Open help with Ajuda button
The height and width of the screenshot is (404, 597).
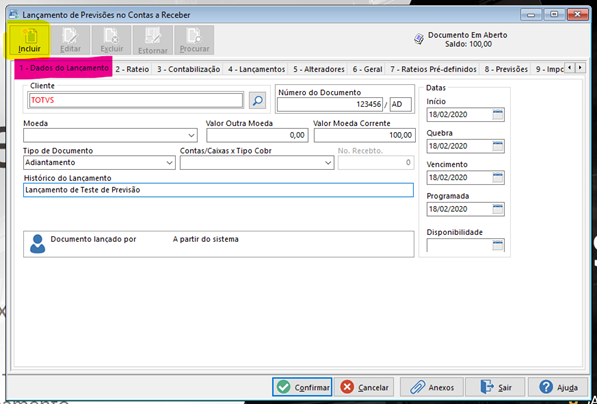point(558,387)
